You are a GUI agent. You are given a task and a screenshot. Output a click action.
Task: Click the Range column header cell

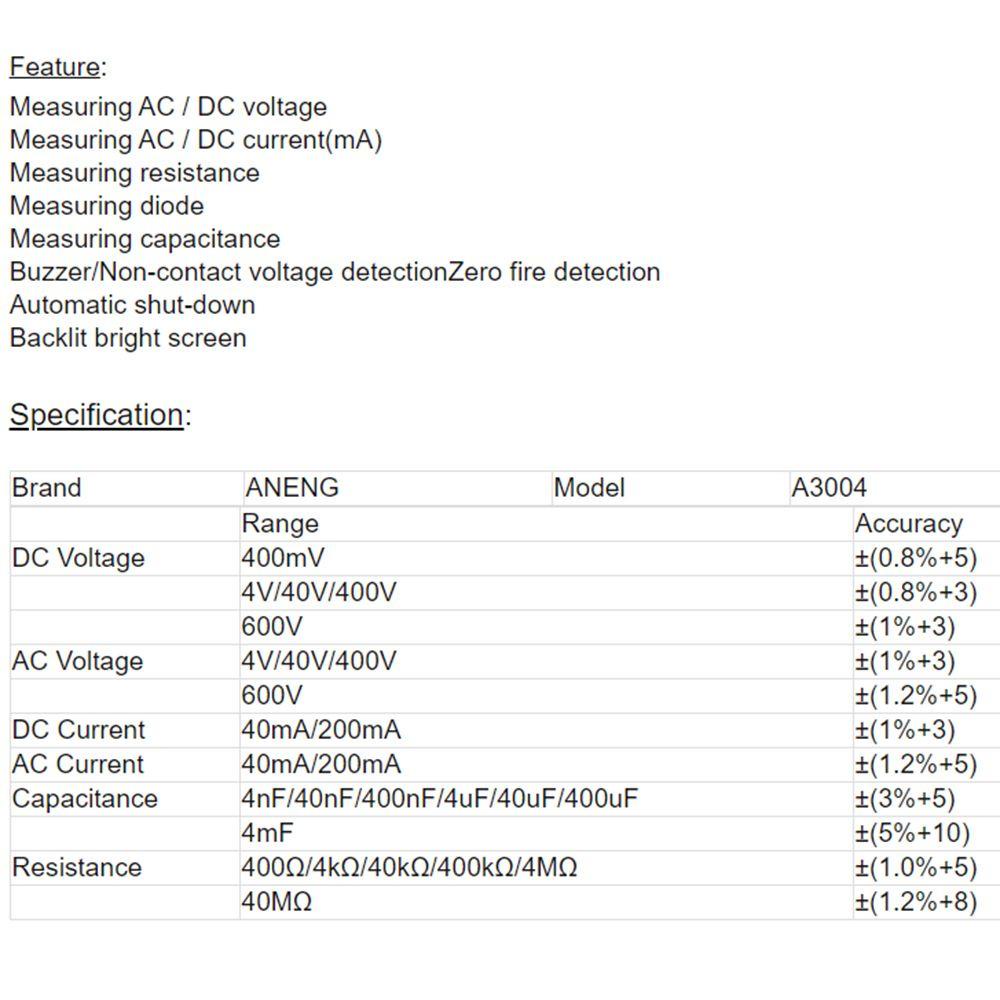point(280,523)
